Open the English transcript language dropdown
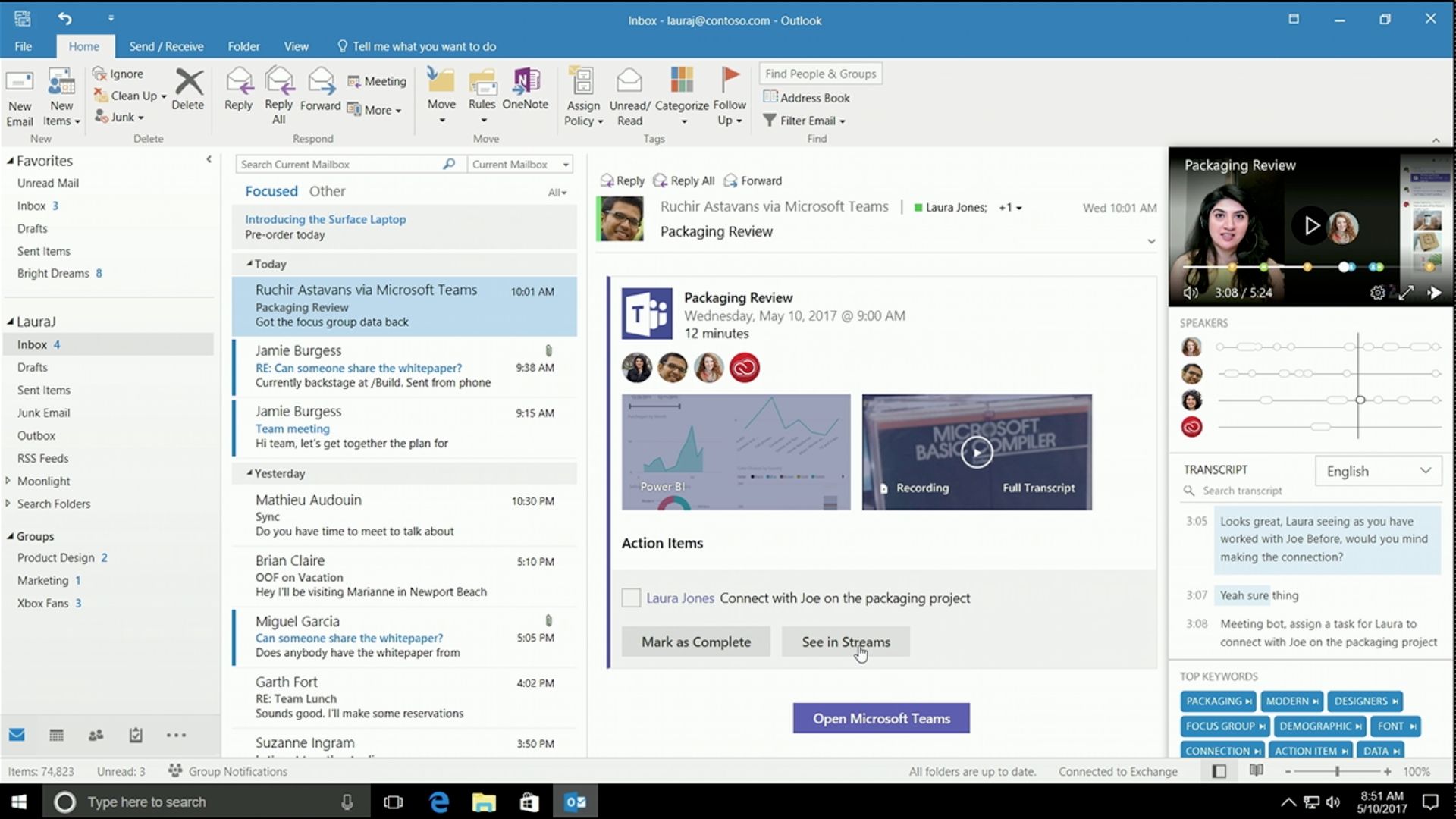1456x819 pixels. [1378, 471]
